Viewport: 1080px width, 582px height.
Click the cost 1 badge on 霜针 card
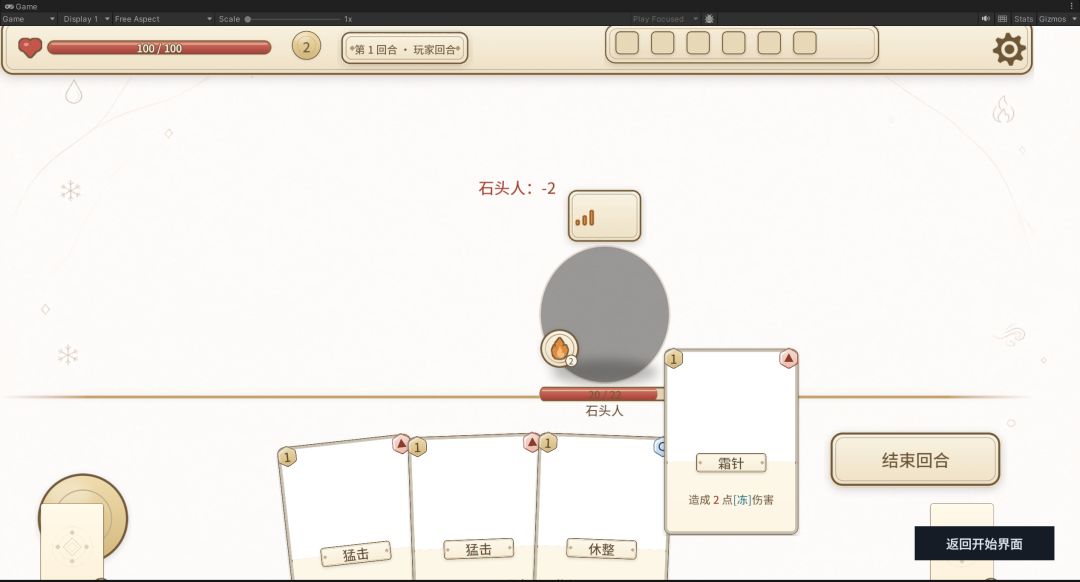point(674,358)
